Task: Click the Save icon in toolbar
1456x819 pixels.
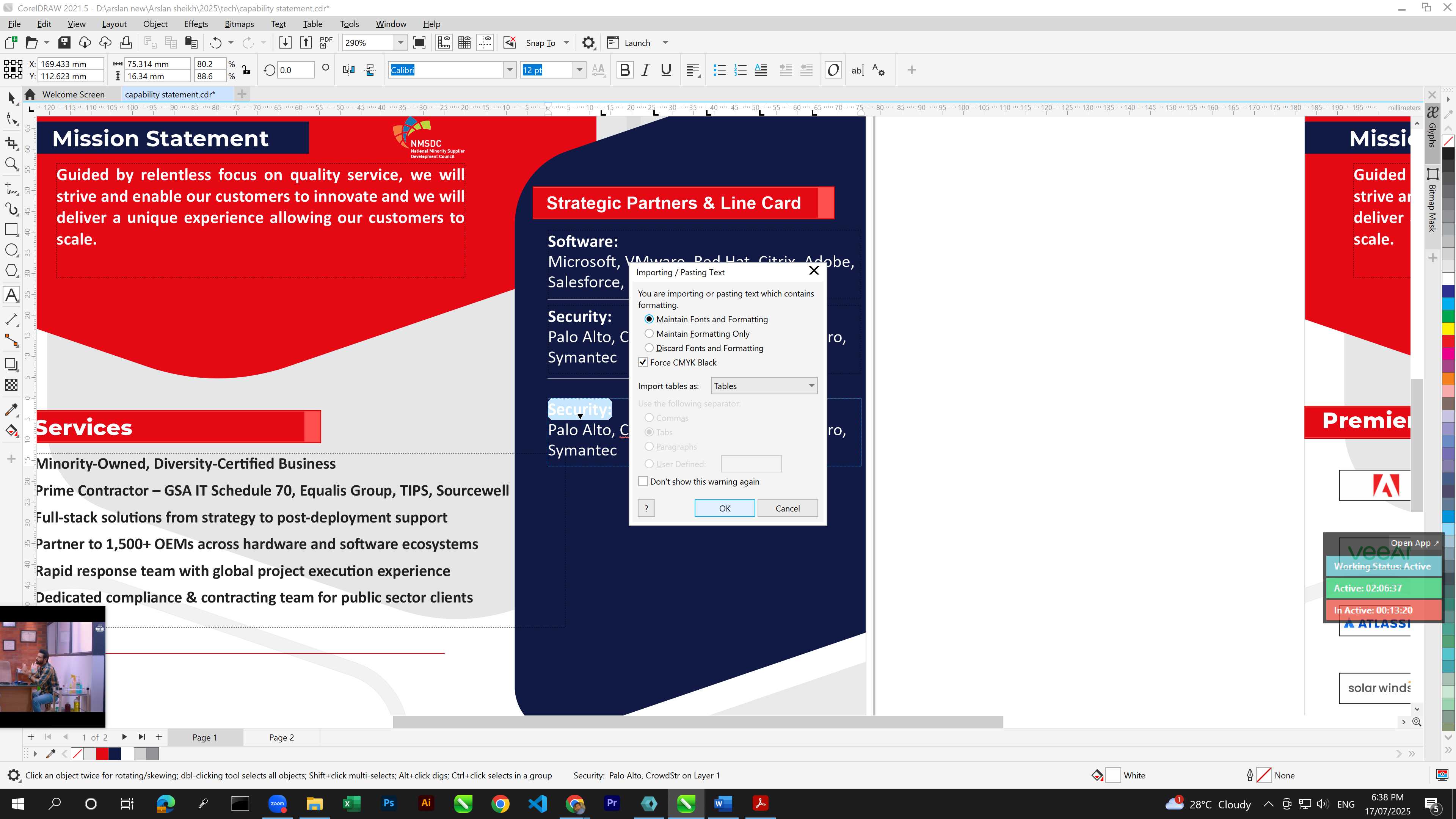Action: coord(64,42)
